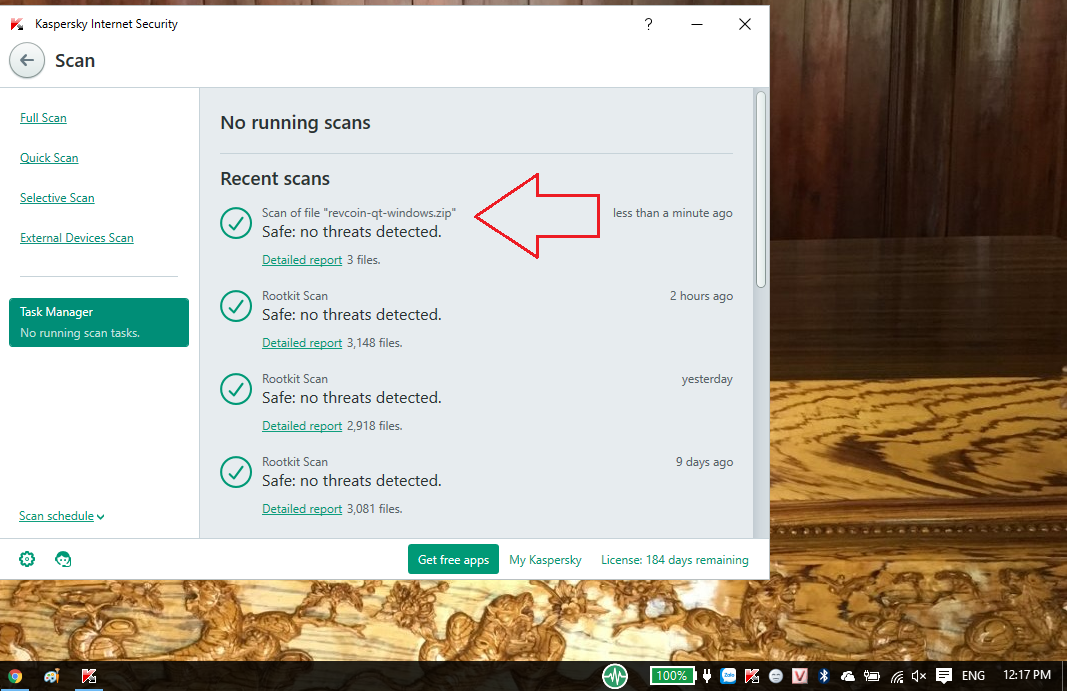This screenshot has width=1067, height=691.
Task: Click the '2 hours ago' timestamp
Action: pos(701,296)
